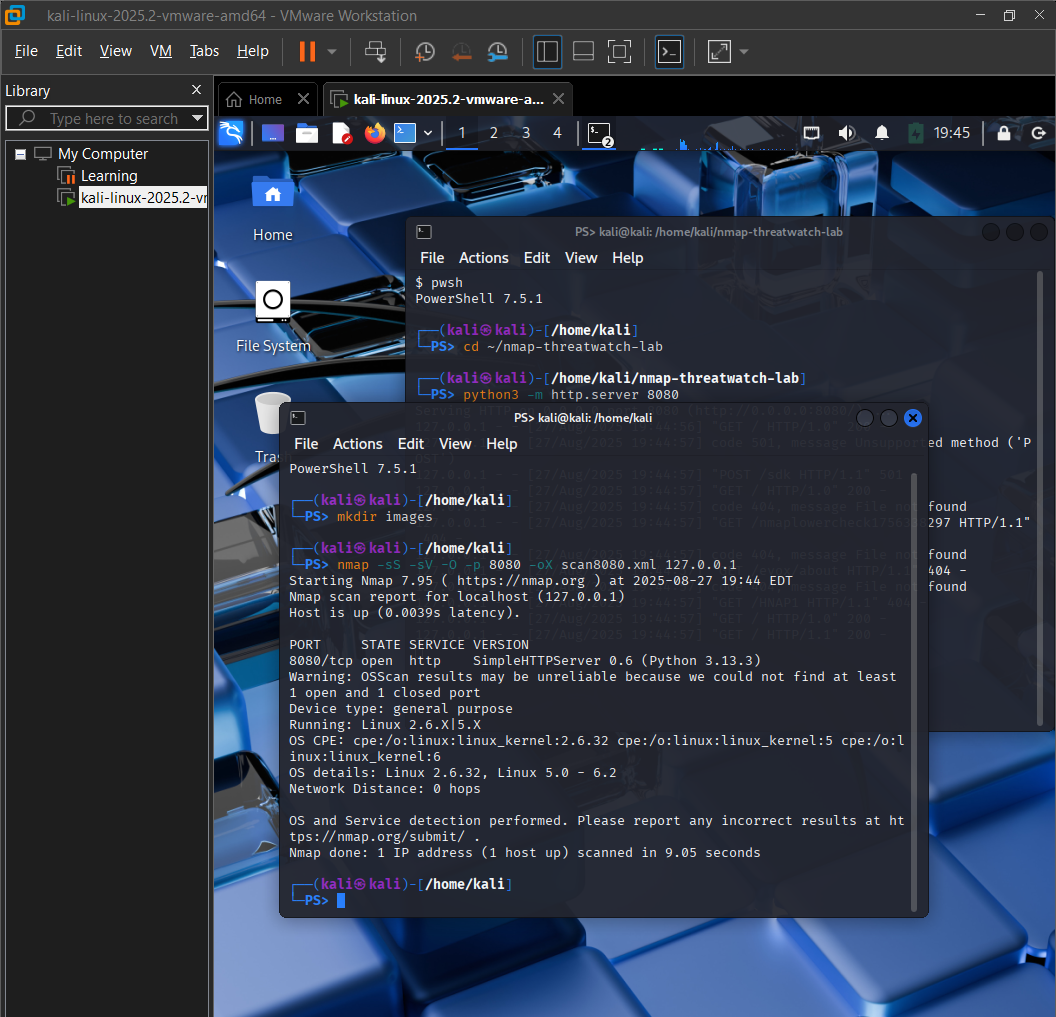Close the Library panel
The image size is (1056, 1017).
[x=197, y=90]
